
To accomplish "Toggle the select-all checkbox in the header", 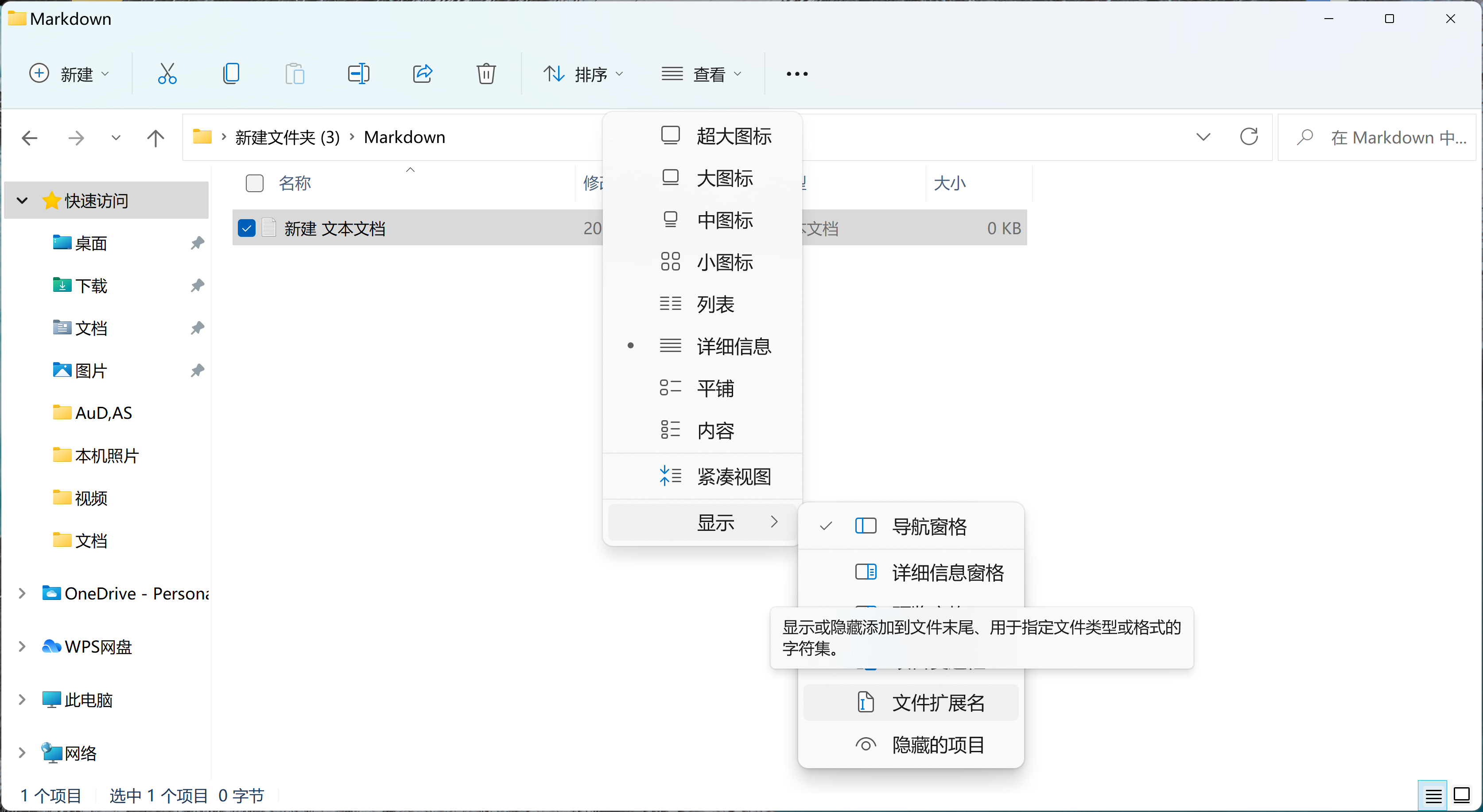I will 254,183.
